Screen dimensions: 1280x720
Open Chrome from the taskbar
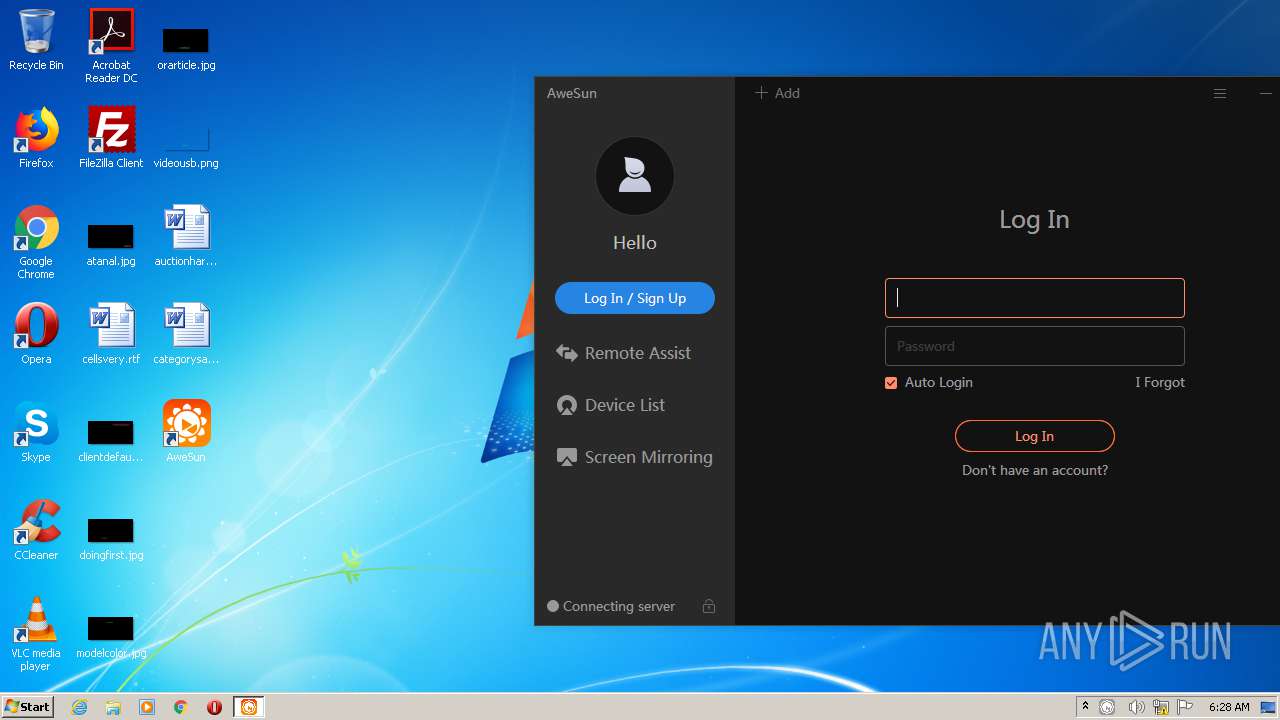(181, 707)
